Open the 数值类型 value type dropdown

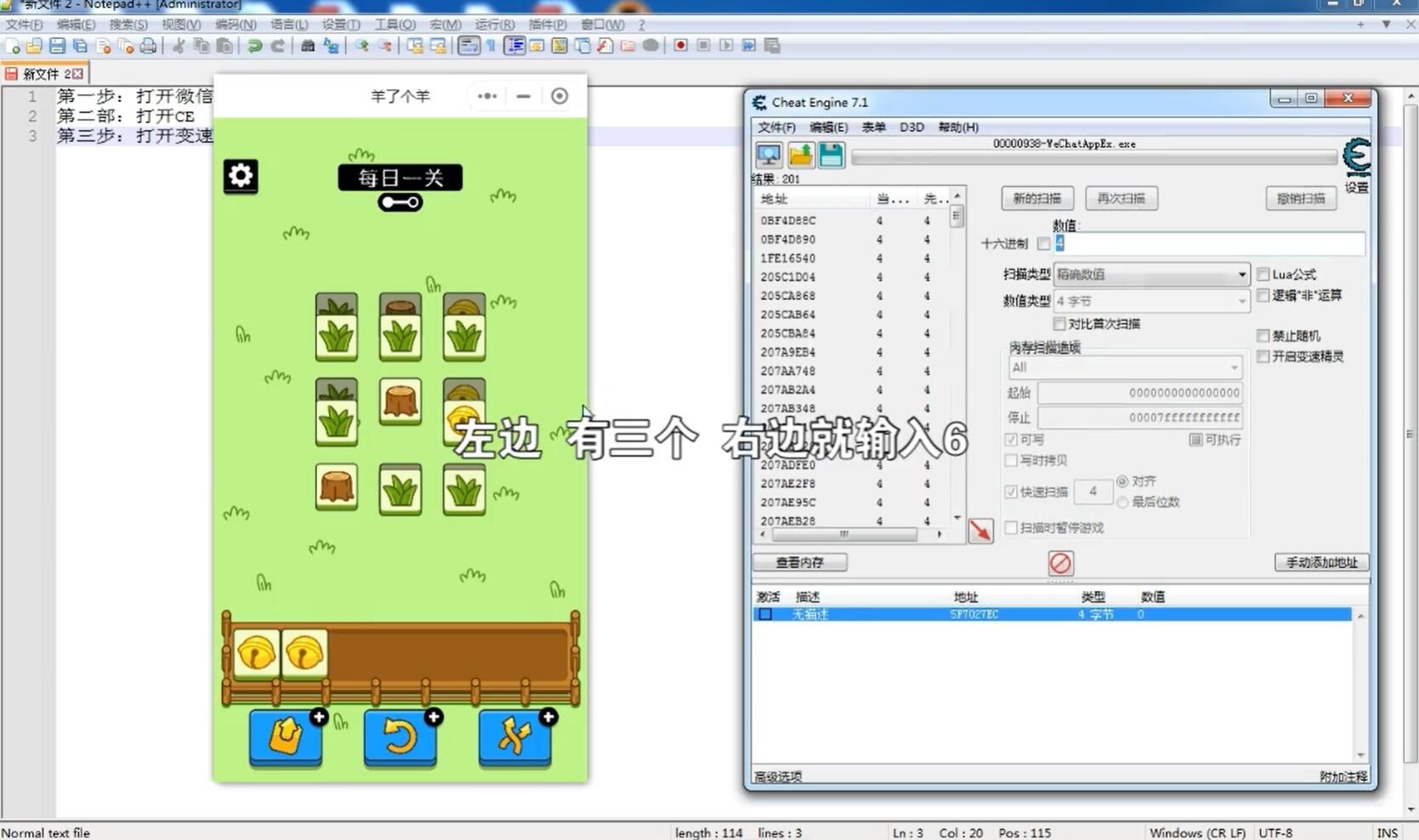click(x=1151, y=301)
